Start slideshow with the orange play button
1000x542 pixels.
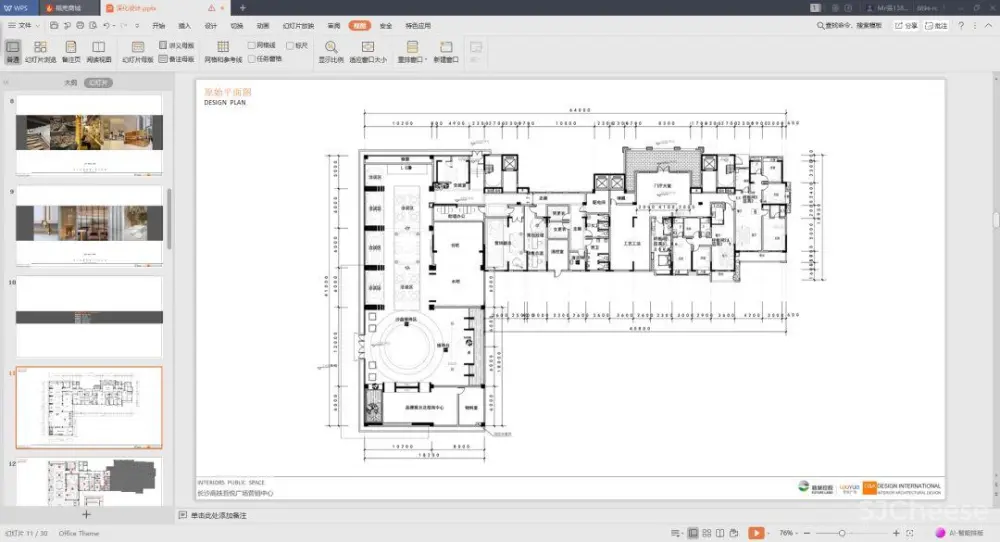756,533
